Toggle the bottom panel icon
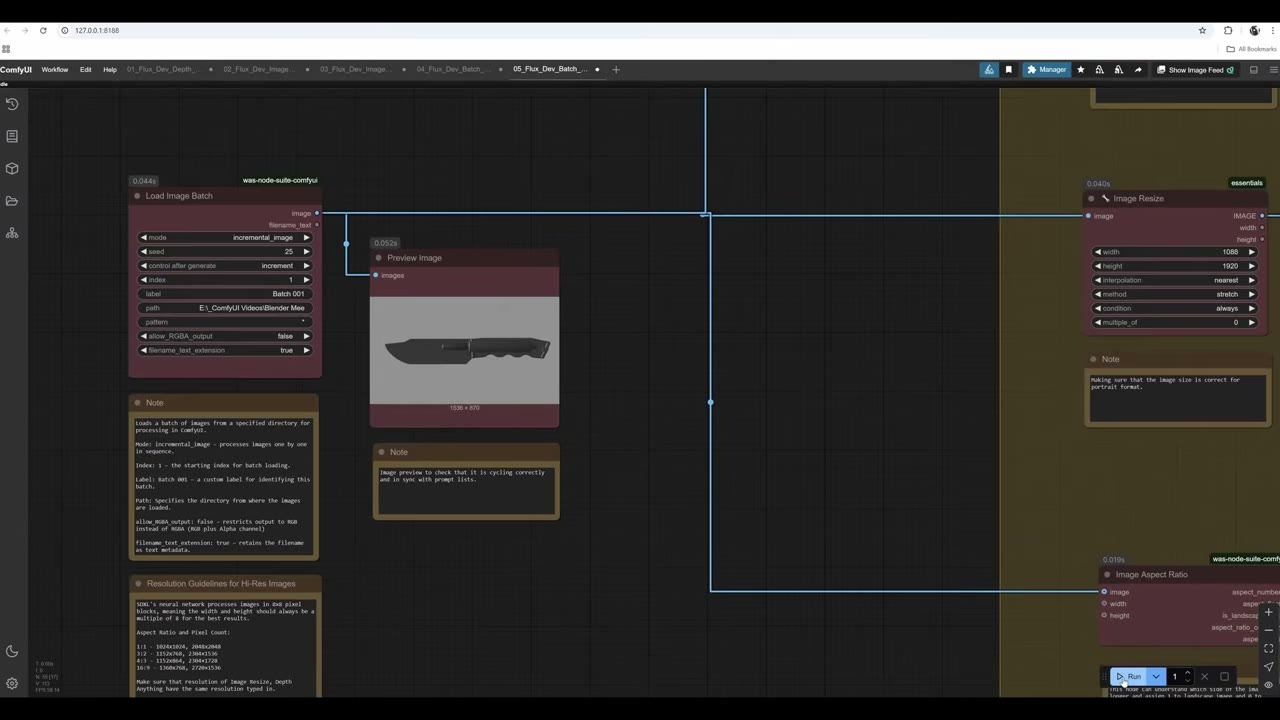 pos(1253,70)
